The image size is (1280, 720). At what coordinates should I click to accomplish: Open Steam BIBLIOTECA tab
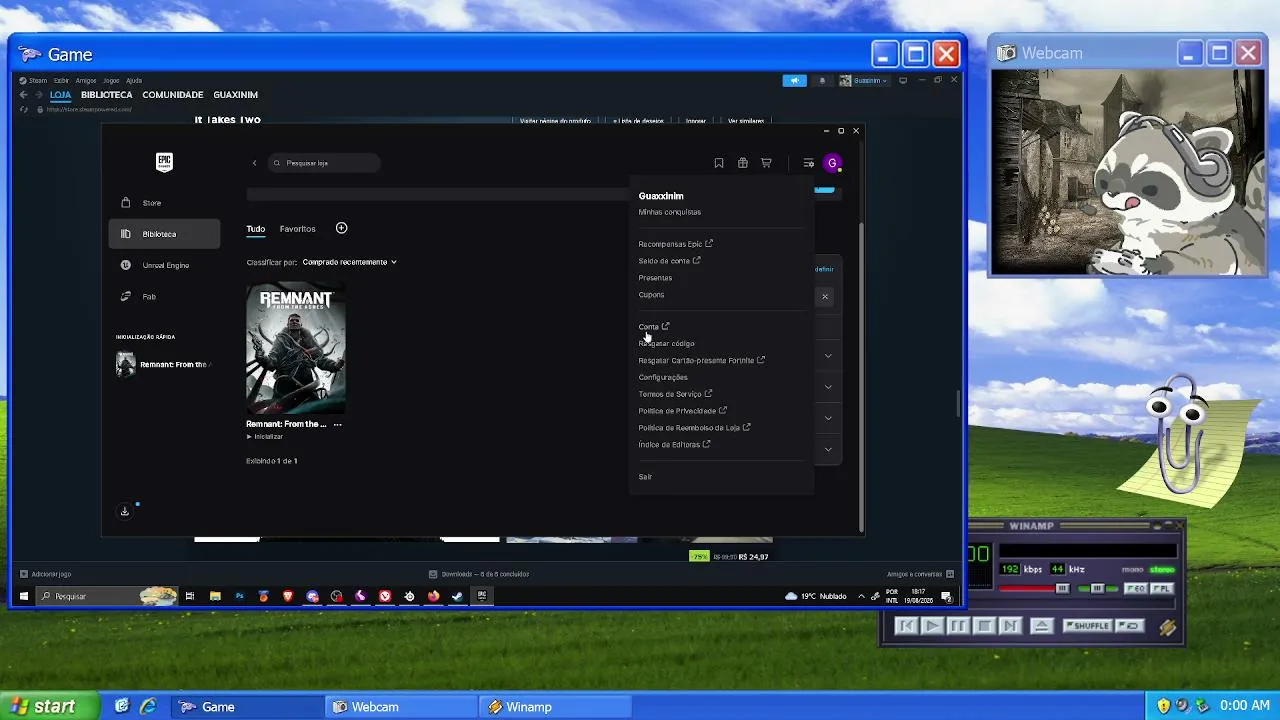point(107,95)
